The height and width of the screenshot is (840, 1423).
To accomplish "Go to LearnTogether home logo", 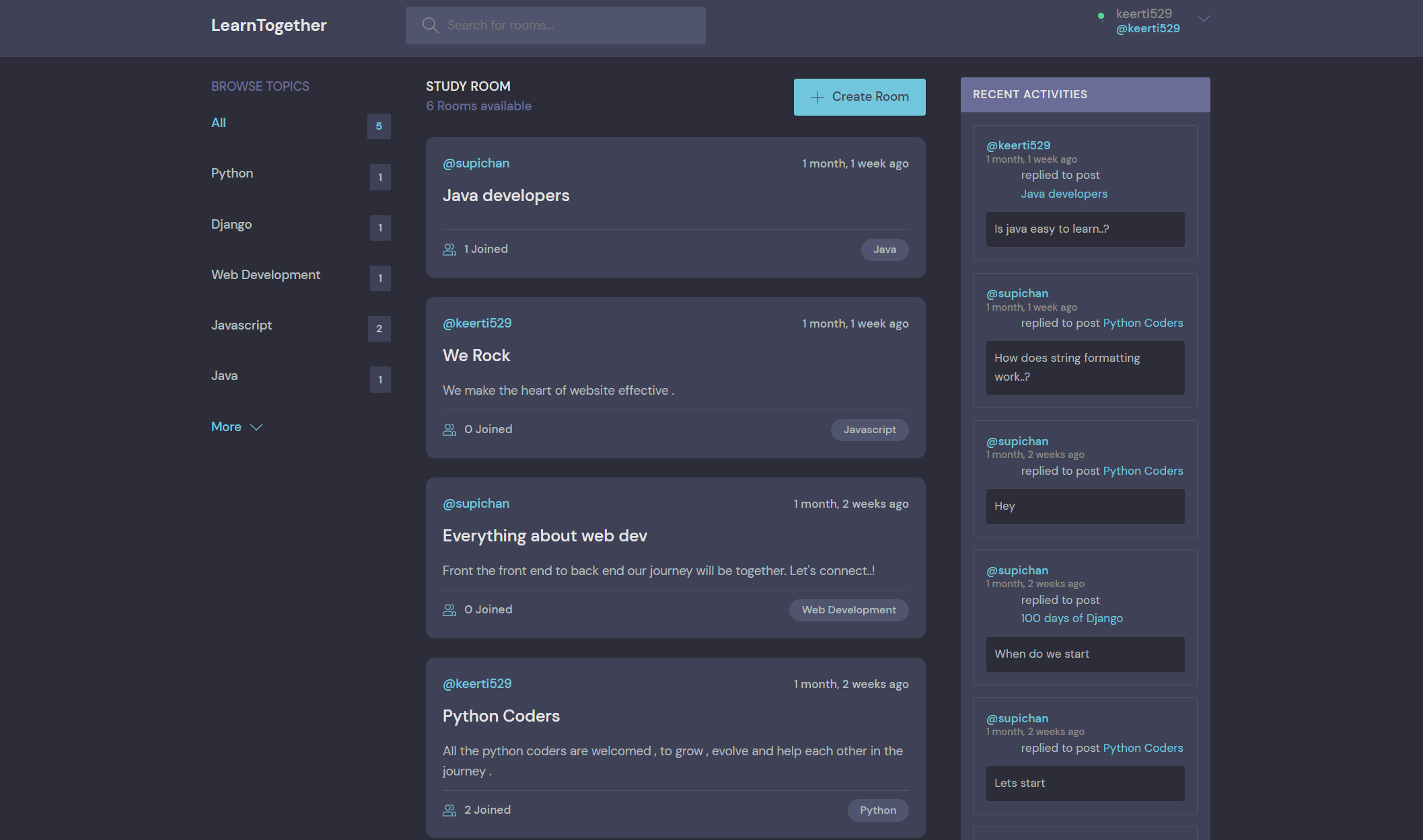I will (268, 26).
